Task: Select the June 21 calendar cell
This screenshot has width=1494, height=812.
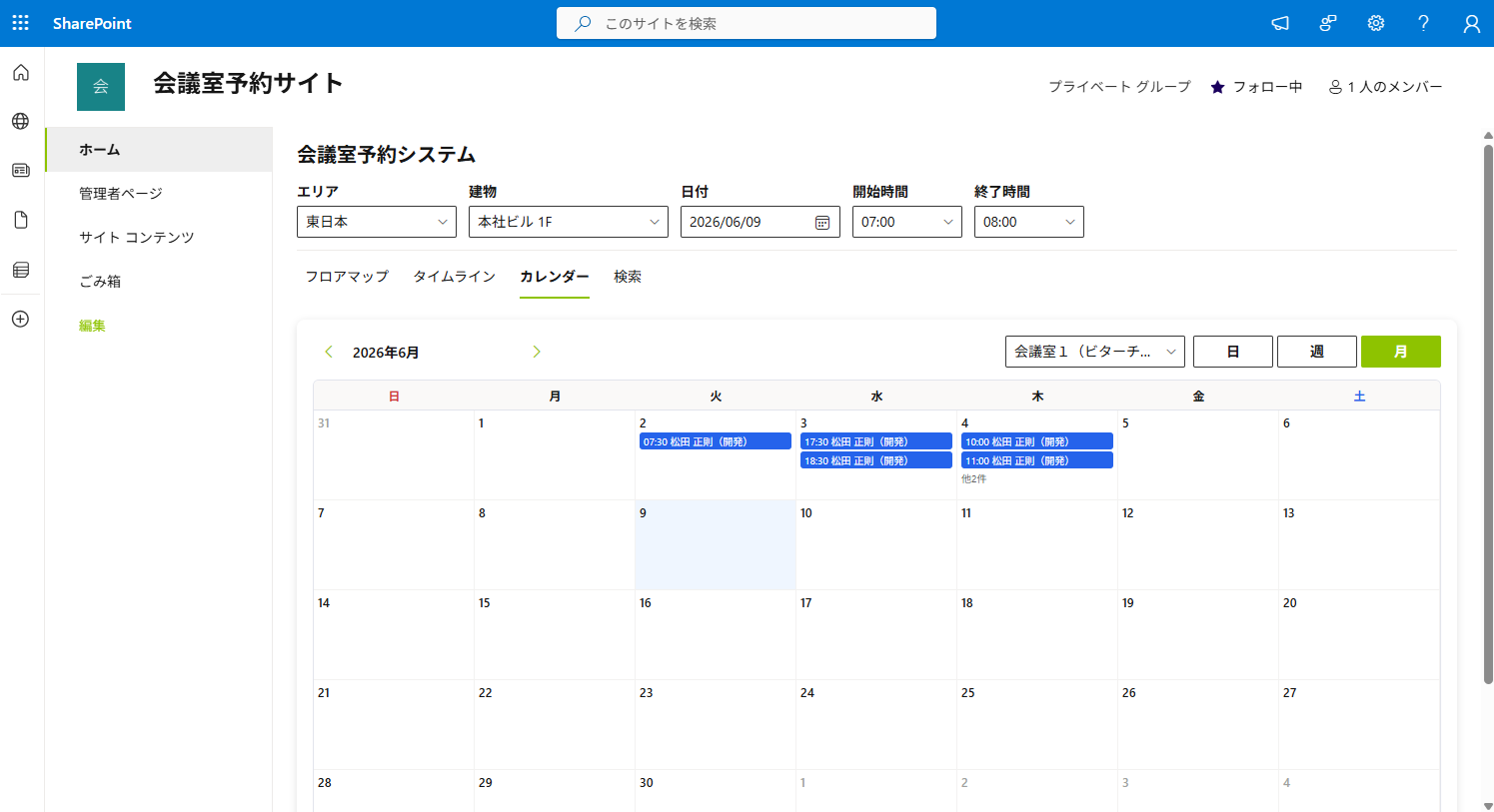Action: pyautogui.click(x=394, y=725)
